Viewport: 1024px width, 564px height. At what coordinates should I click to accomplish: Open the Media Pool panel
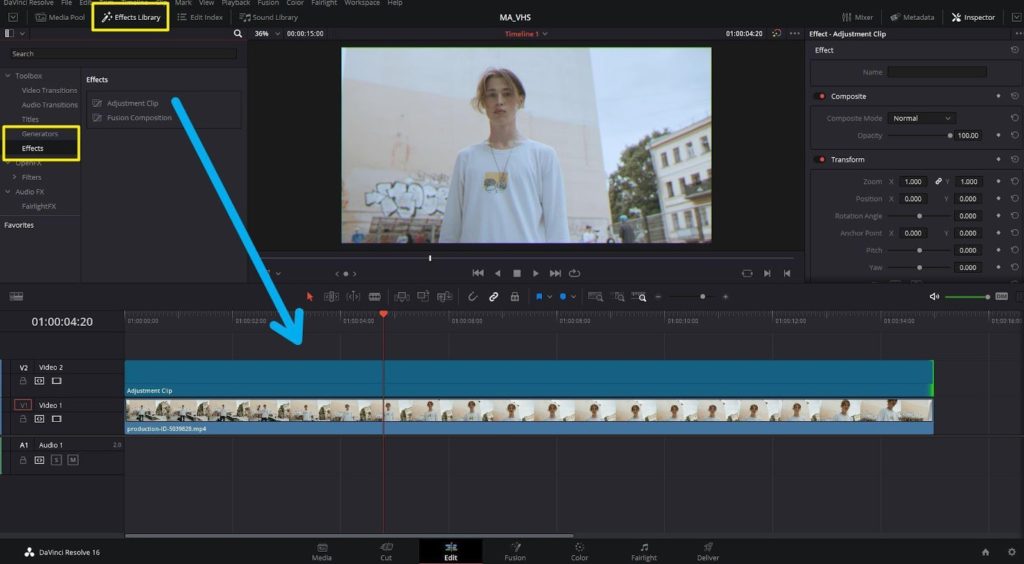[x=60, y=17]
